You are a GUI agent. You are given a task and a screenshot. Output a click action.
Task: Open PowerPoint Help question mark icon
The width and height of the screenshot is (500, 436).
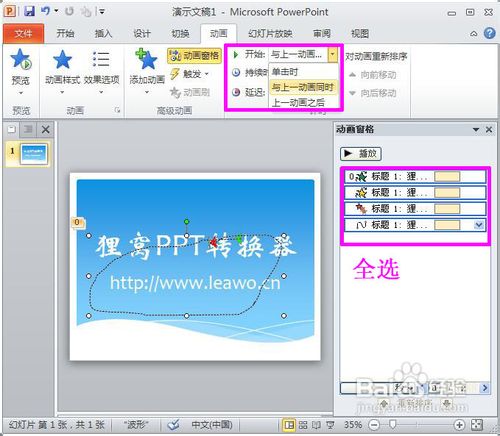coord(489,33)
